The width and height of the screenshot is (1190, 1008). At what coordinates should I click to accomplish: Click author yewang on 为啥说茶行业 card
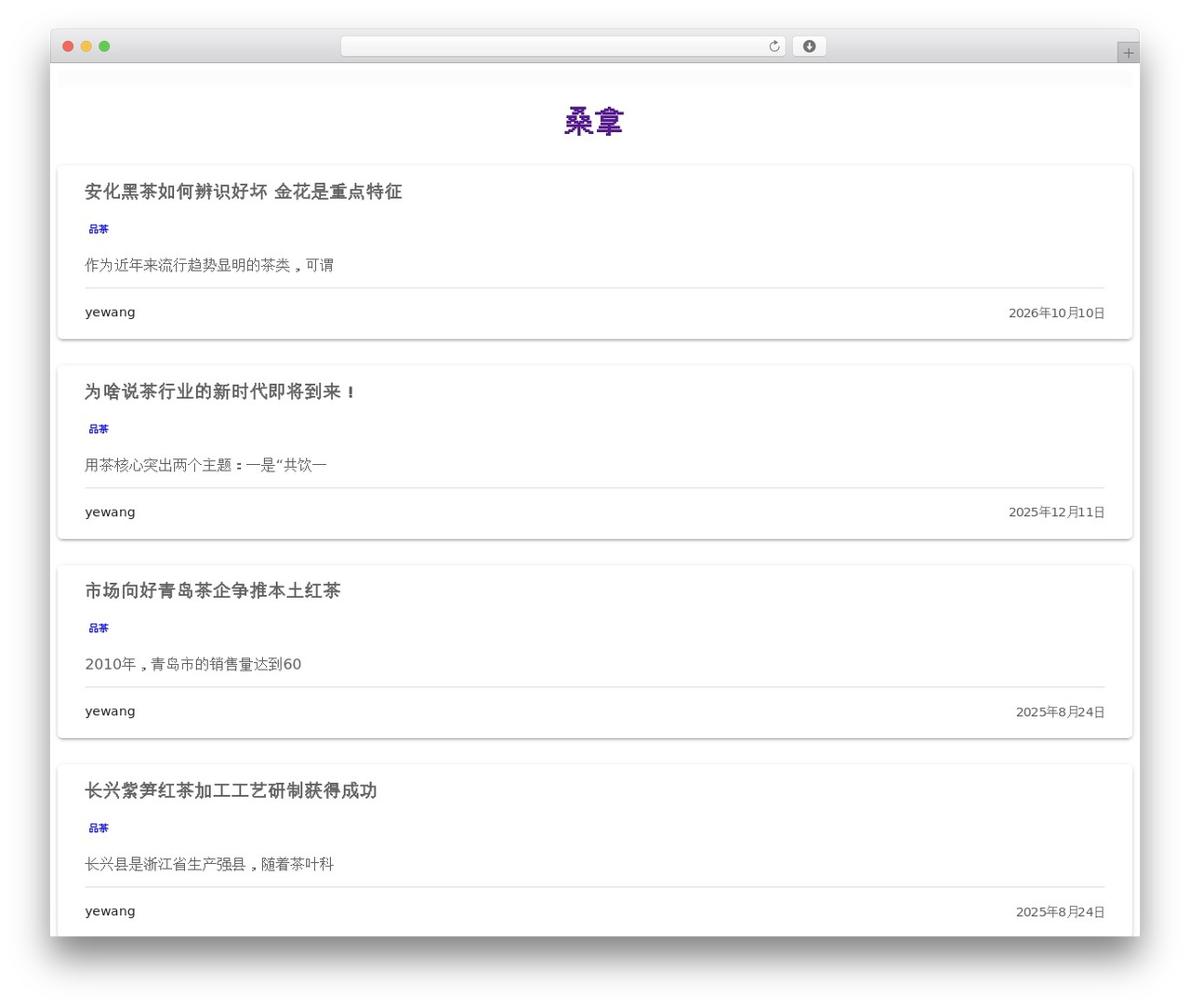(110, 512)
